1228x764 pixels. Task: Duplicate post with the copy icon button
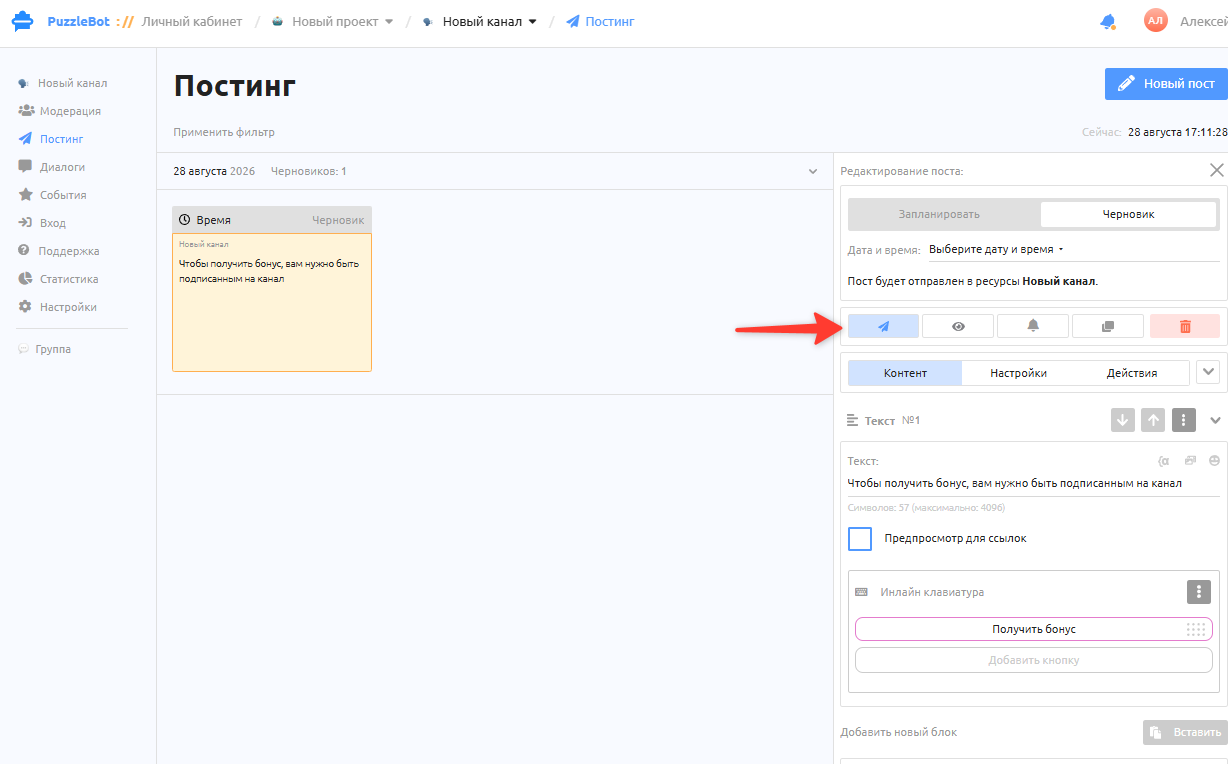pyautogui.click(x=1108, y=326)
